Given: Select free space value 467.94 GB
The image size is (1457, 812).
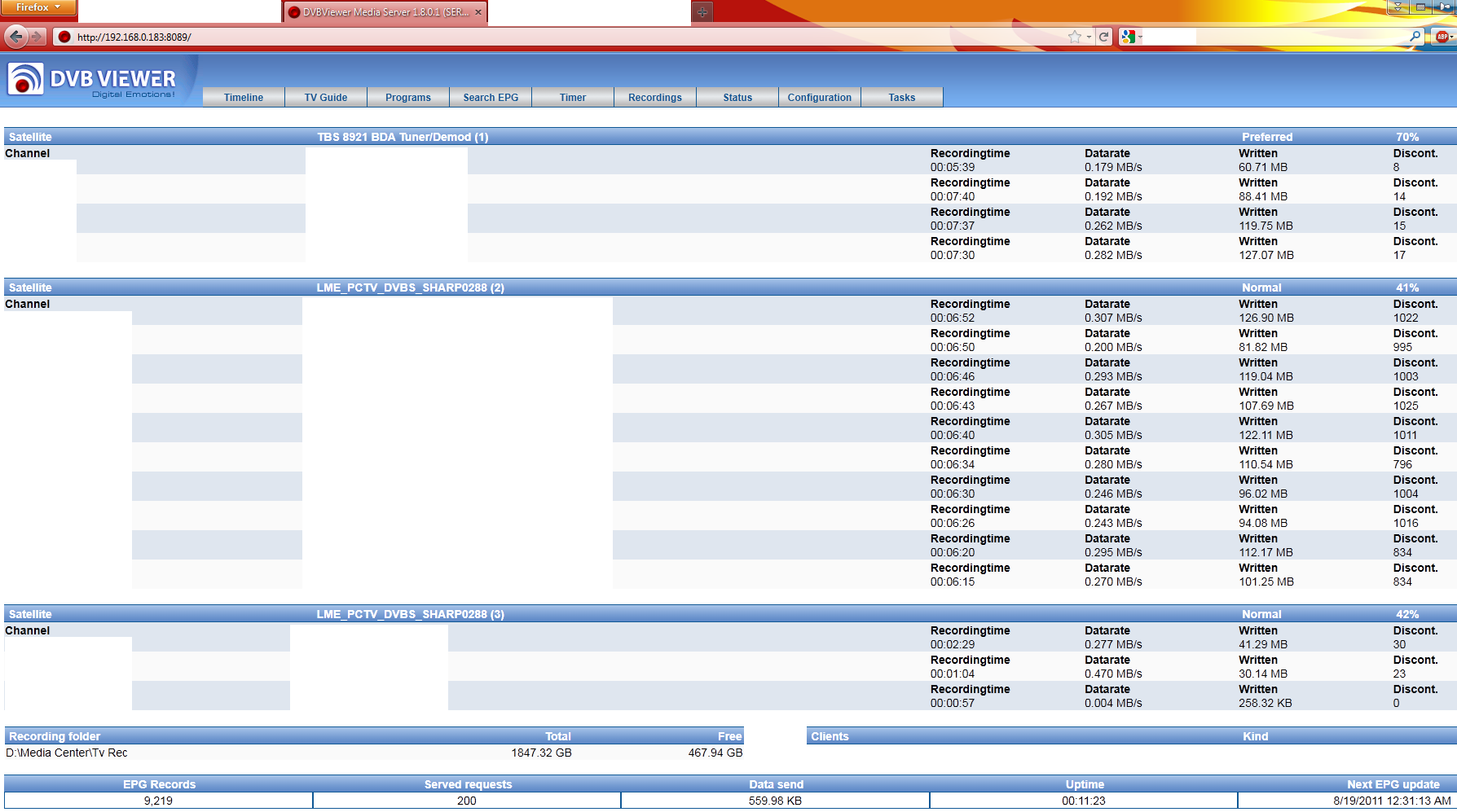Looking at the screenshot, I should click(x=715, y=753).
